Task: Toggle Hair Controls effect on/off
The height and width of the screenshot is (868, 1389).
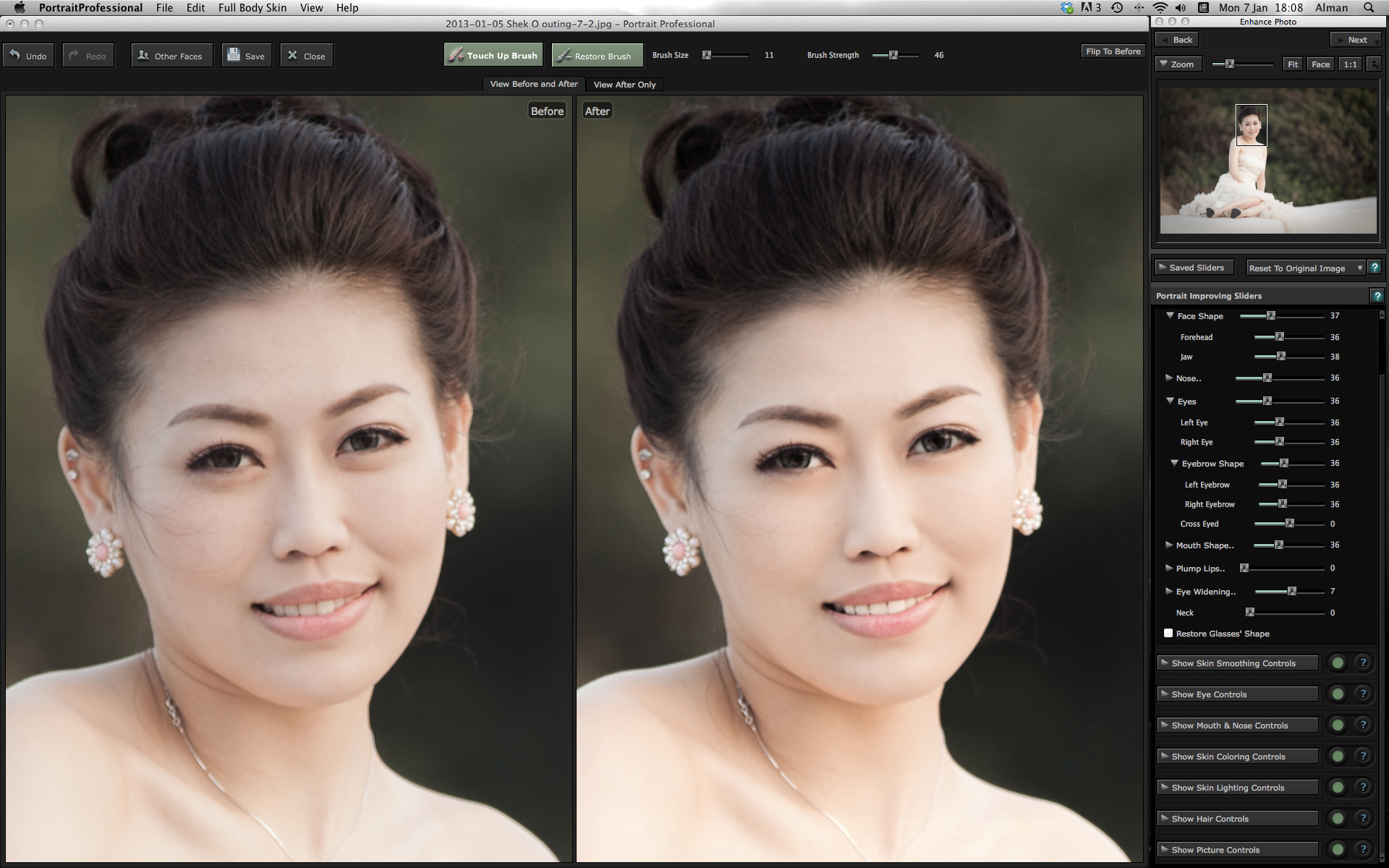Action: (1338, 818)
